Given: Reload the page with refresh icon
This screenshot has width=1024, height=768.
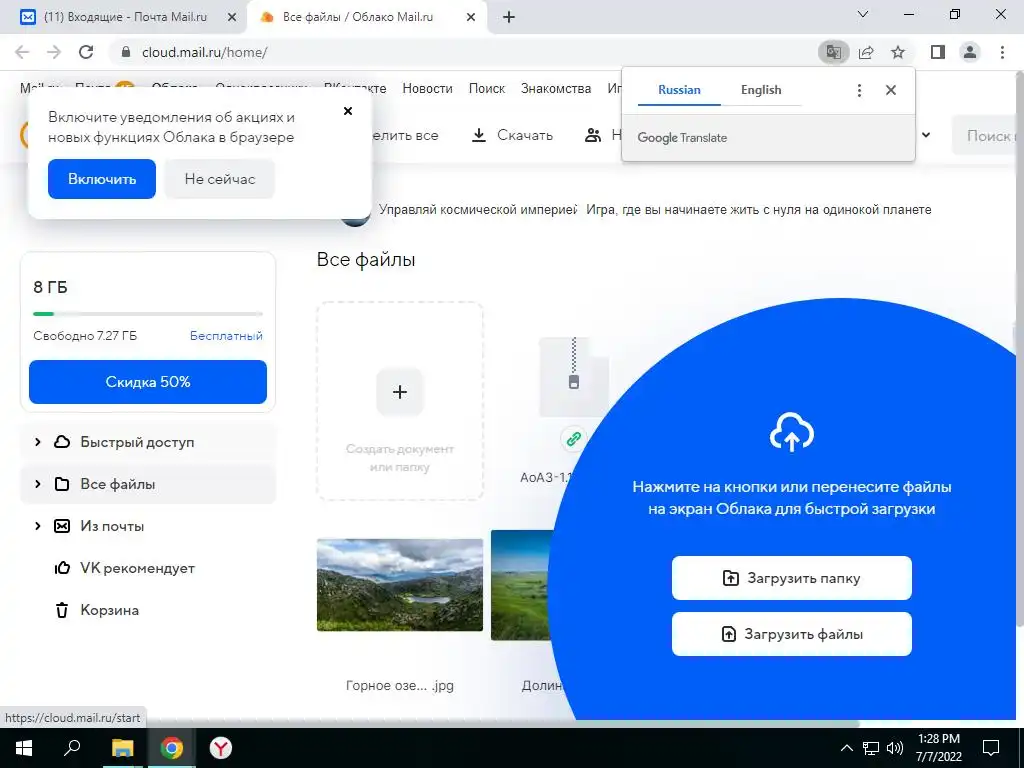Looking at the screenshot, I should point(86,52).
